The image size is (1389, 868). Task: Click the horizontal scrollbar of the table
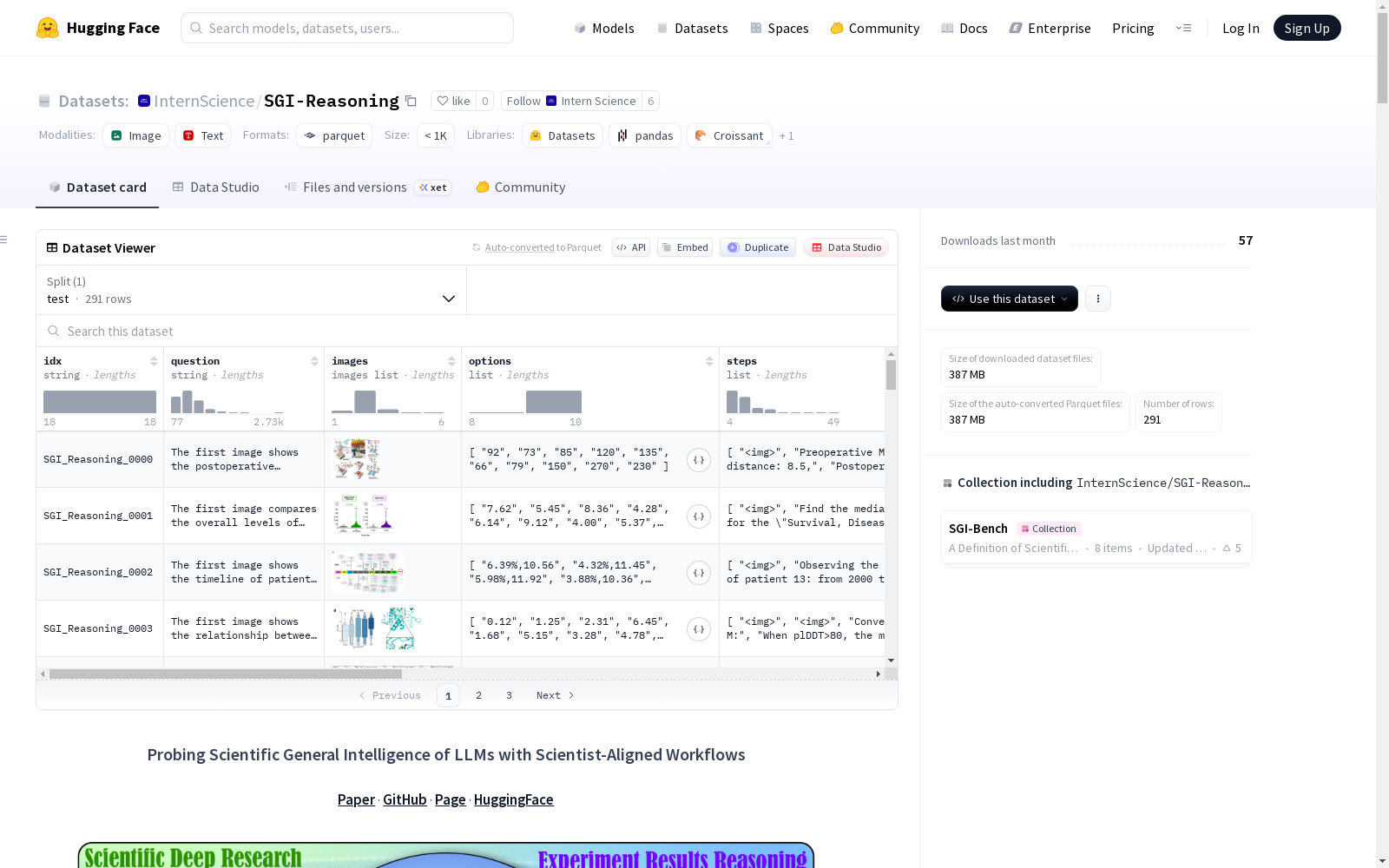pyautogui.click(x=226, y=674)
